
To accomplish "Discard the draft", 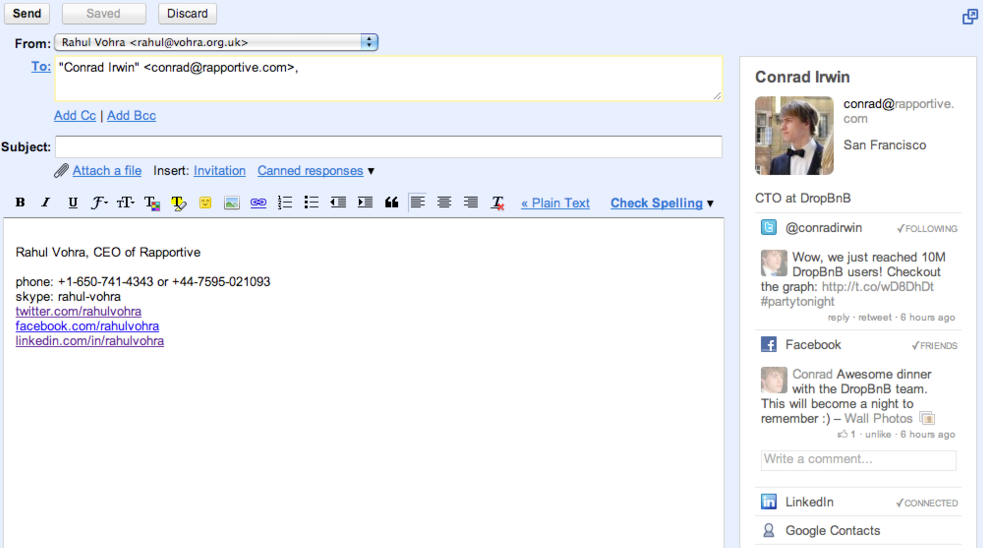I will tap(187, 13).
